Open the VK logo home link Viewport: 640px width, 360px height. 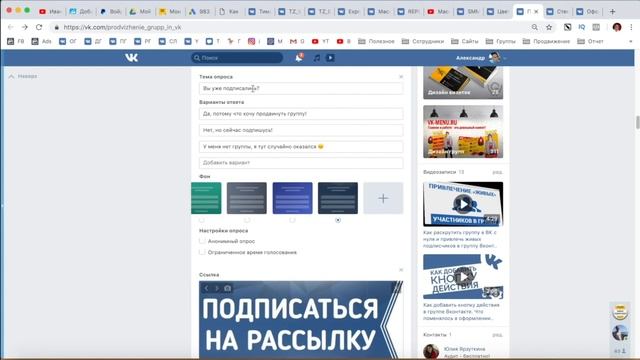(131, 58)
